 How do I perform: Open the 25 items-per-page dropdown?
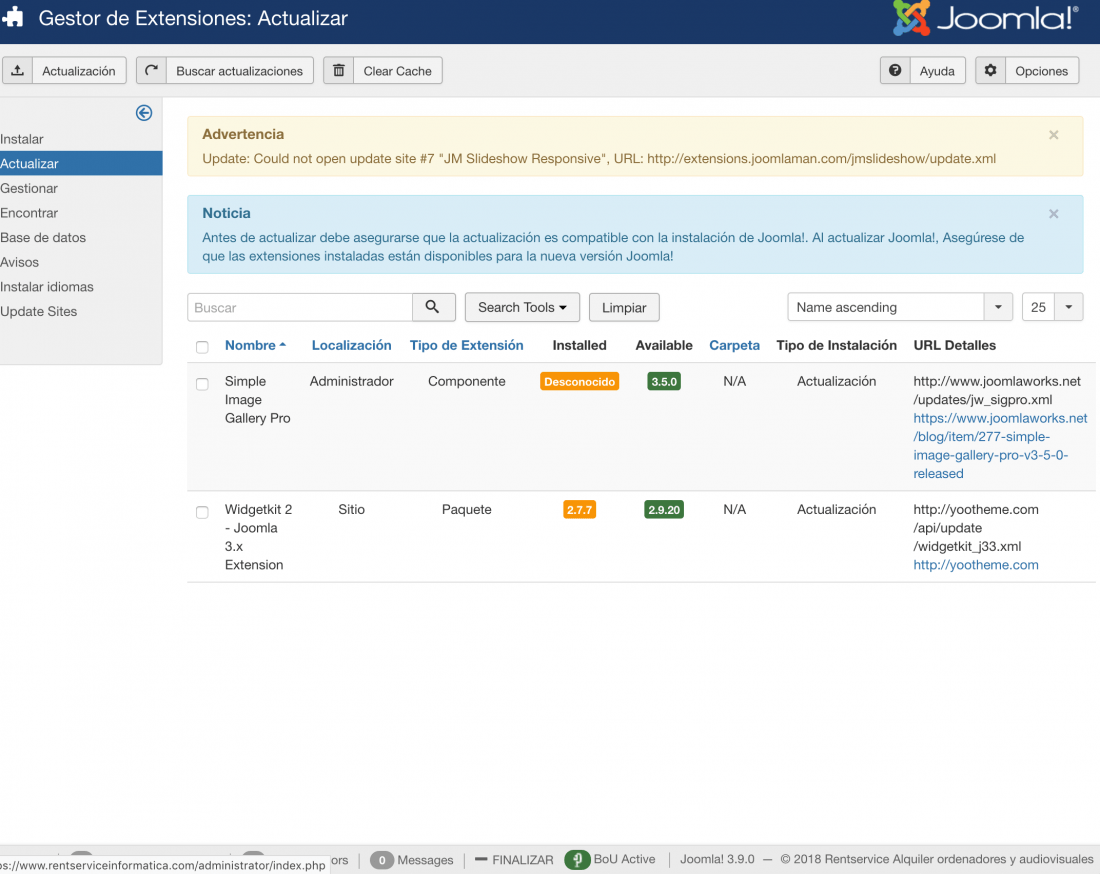1052,307
